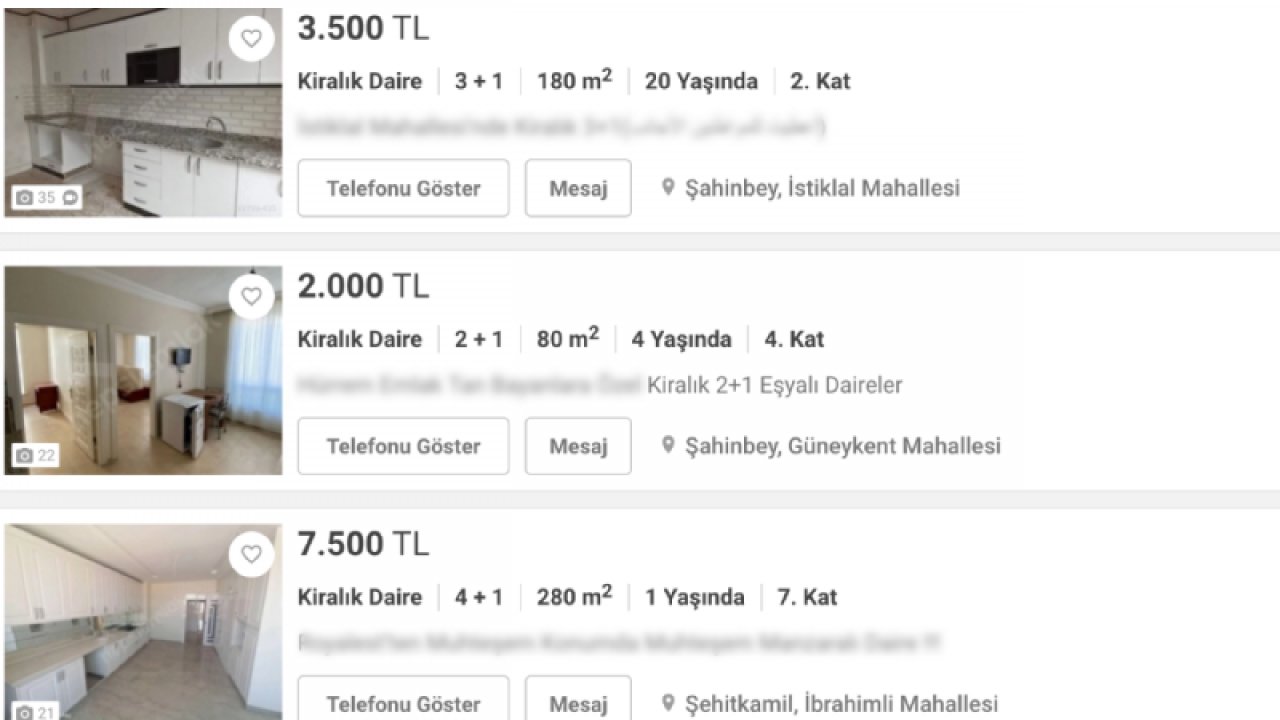Click Mesaj on the 2.000 TL listing
The width and height of the screenshot is (1280, 720).
[578, 446]
